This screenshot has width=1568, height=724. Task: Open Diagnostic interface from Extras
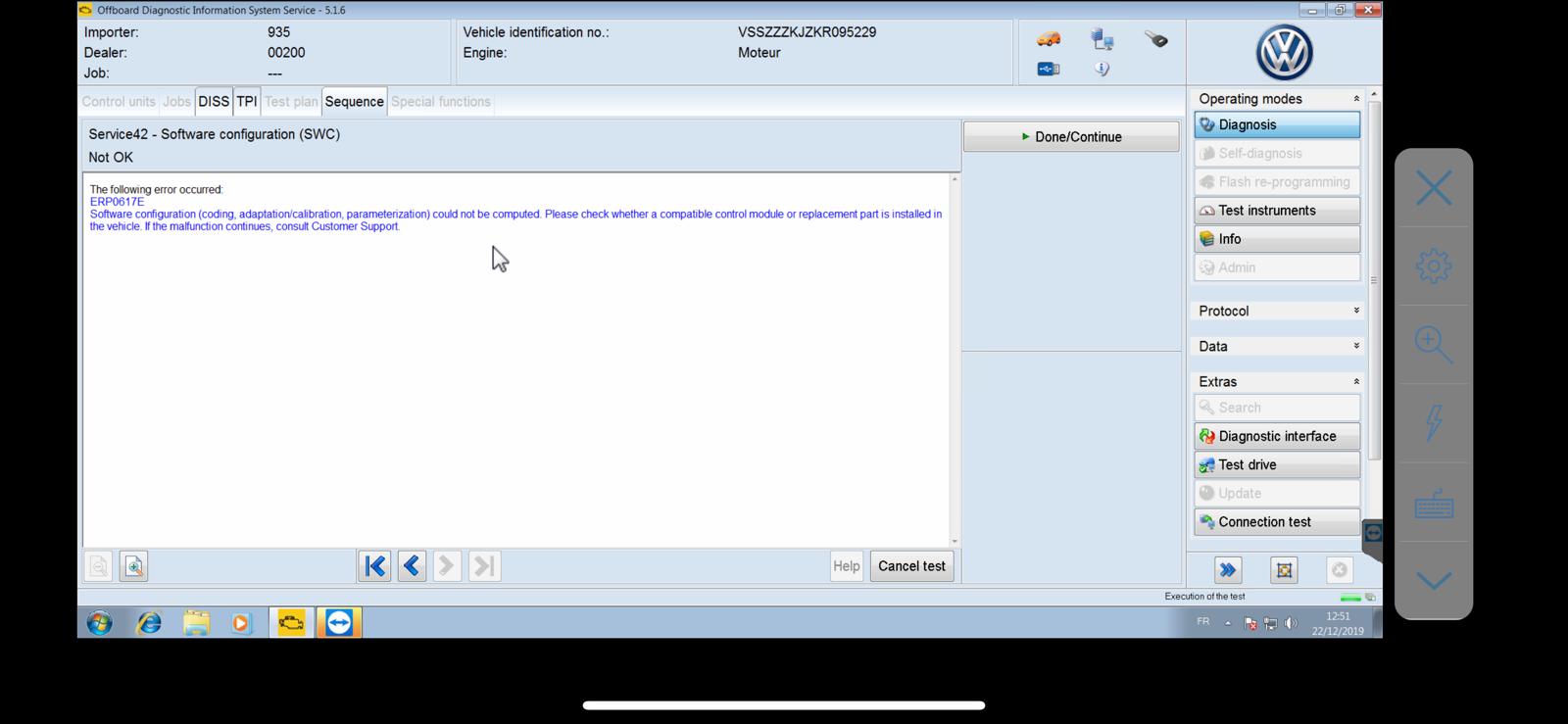coord(1277,436)
